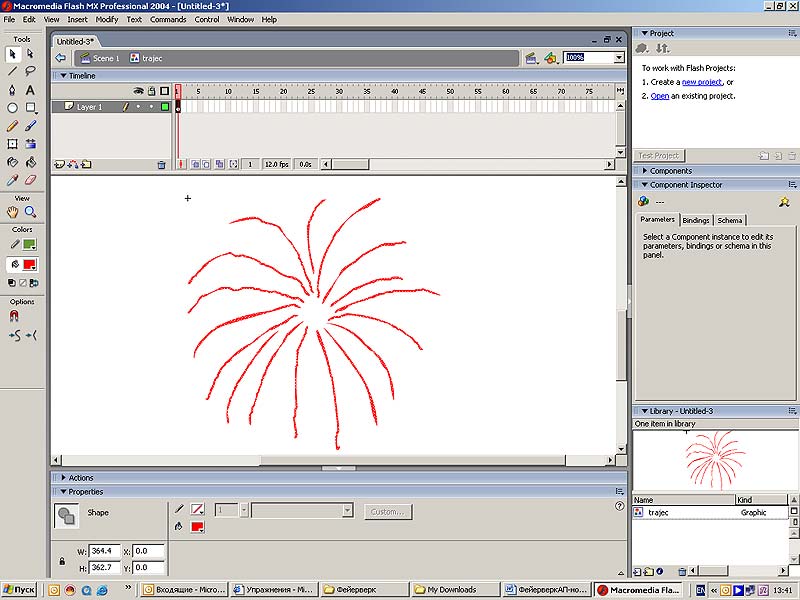Select the Text tool
The height and width of the screenshot is (600, 800).
(30, 90)
